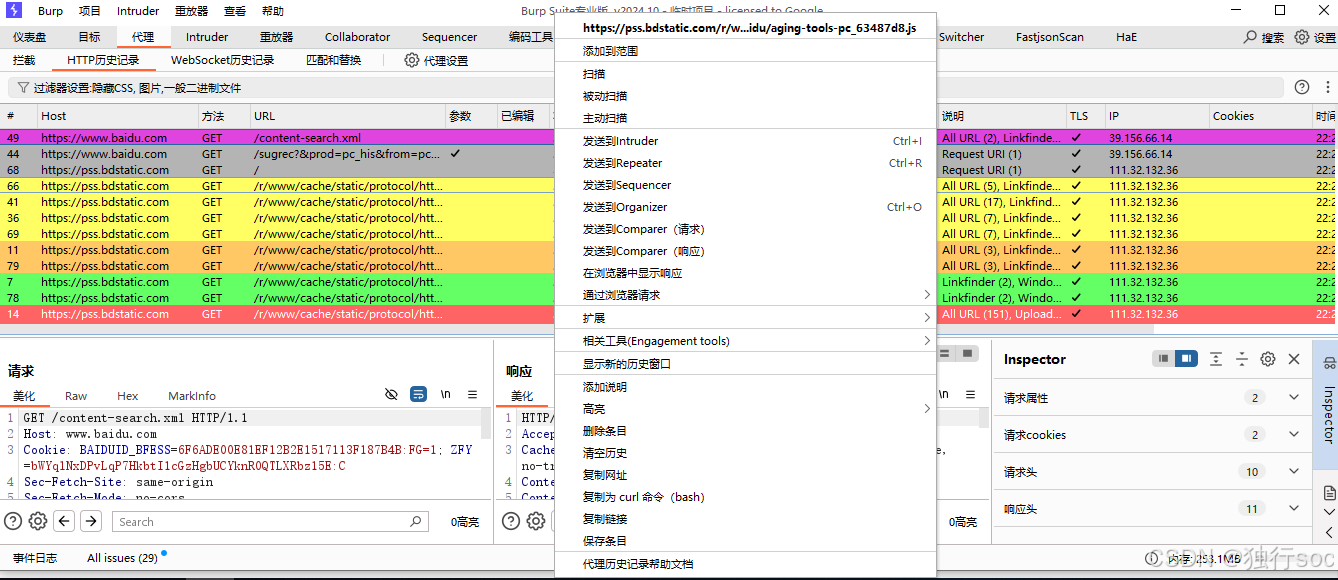
Task: Select row 14 in history table
Action: point(277,314)
